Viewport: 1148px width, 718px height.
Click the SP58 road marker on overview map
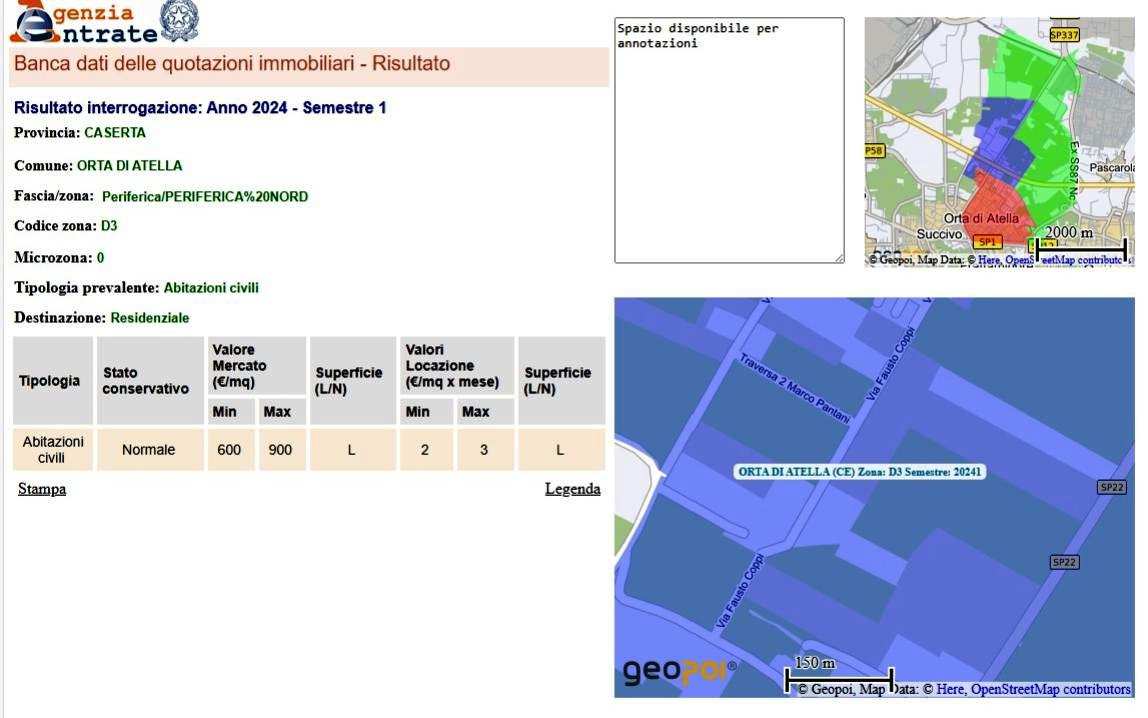click(874, 151)
